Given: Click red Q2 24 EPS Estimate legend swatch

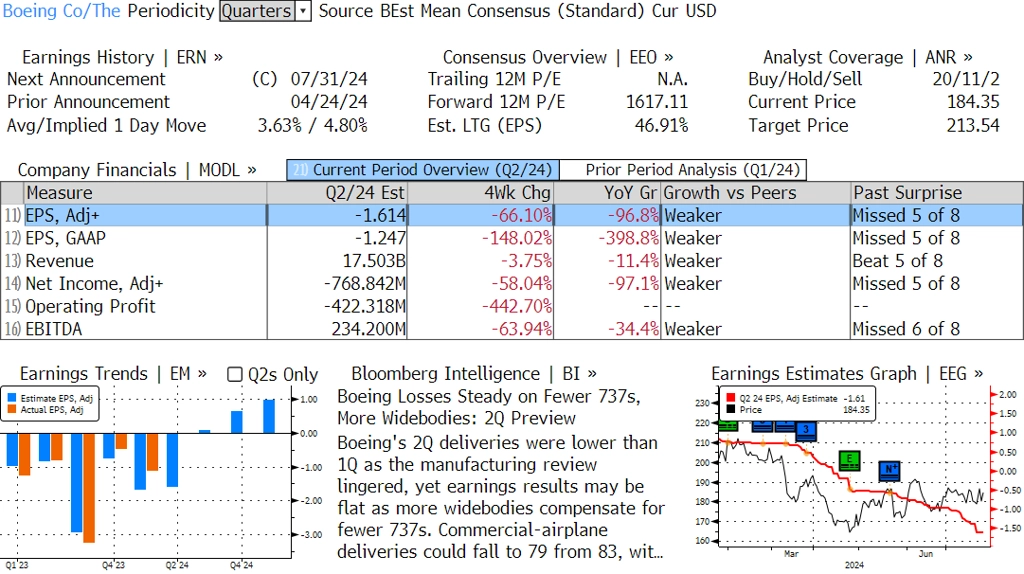Looking at the screenshot, I should click(730, 398).
